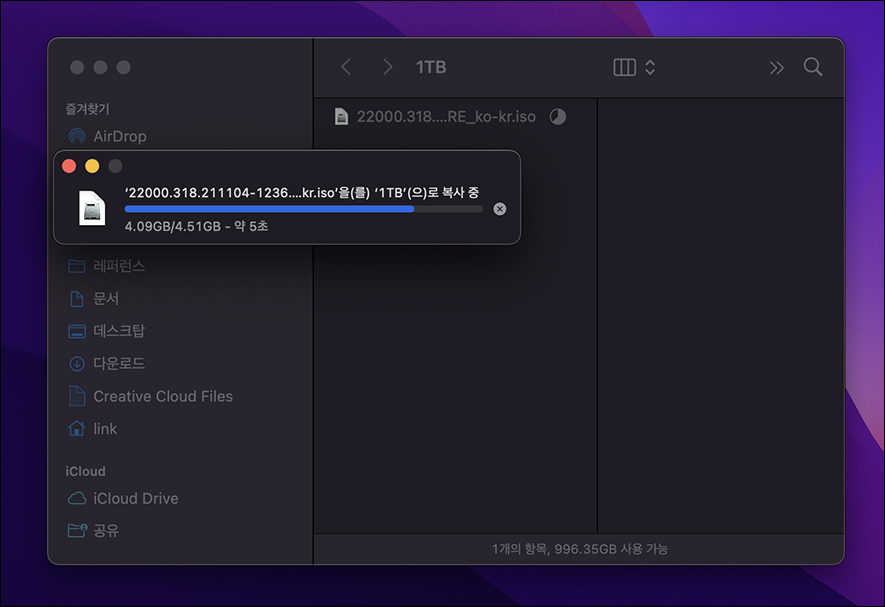Click the house icon beside link

[77, 429]
